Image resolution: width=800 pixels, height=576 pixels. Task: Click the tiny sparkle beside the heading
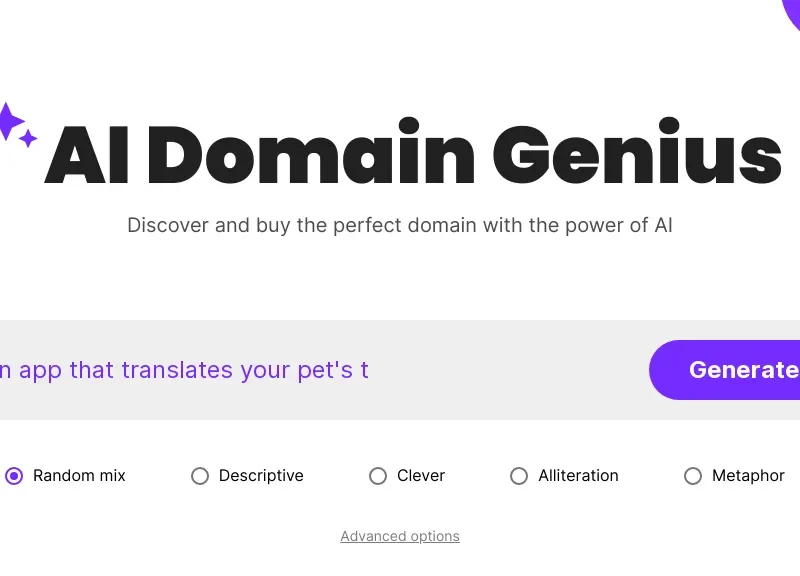[28, 138]
